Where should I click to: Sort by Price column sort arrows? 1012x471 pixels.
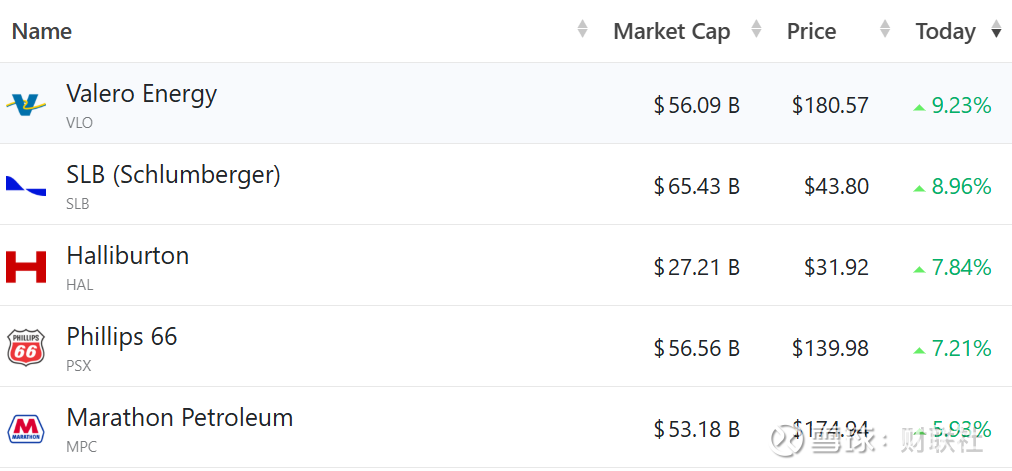[884, 30]
